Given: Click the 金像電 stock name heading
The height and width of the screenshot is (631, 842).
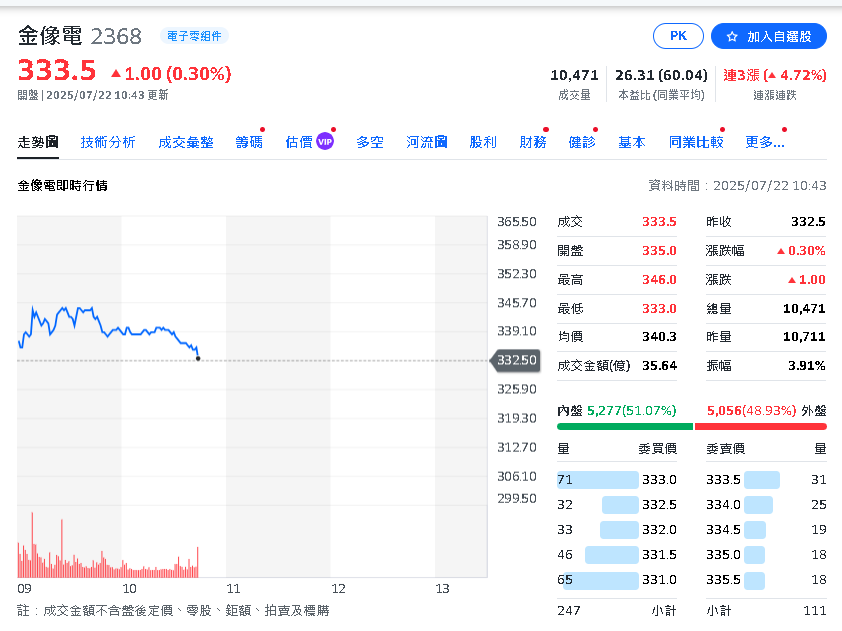Looking at the screenshot, I should [x=50, y=36].
